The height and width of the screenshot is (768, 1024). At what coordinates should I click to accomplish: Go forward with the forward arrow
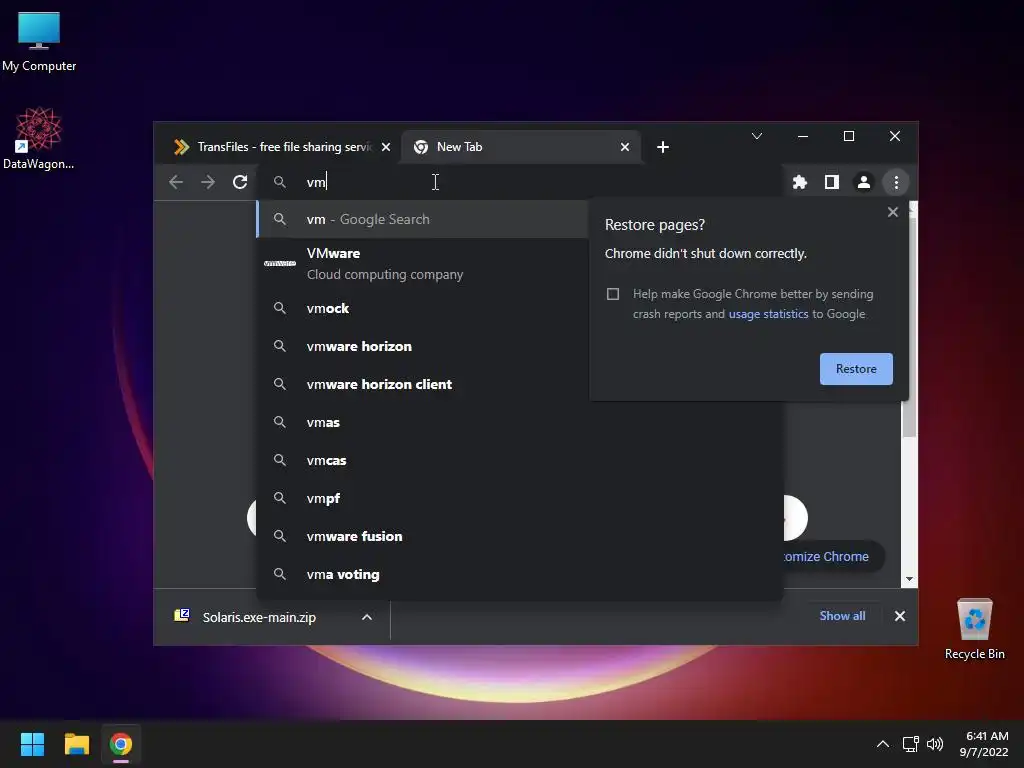pyautogui.click(x=208, y=182)
